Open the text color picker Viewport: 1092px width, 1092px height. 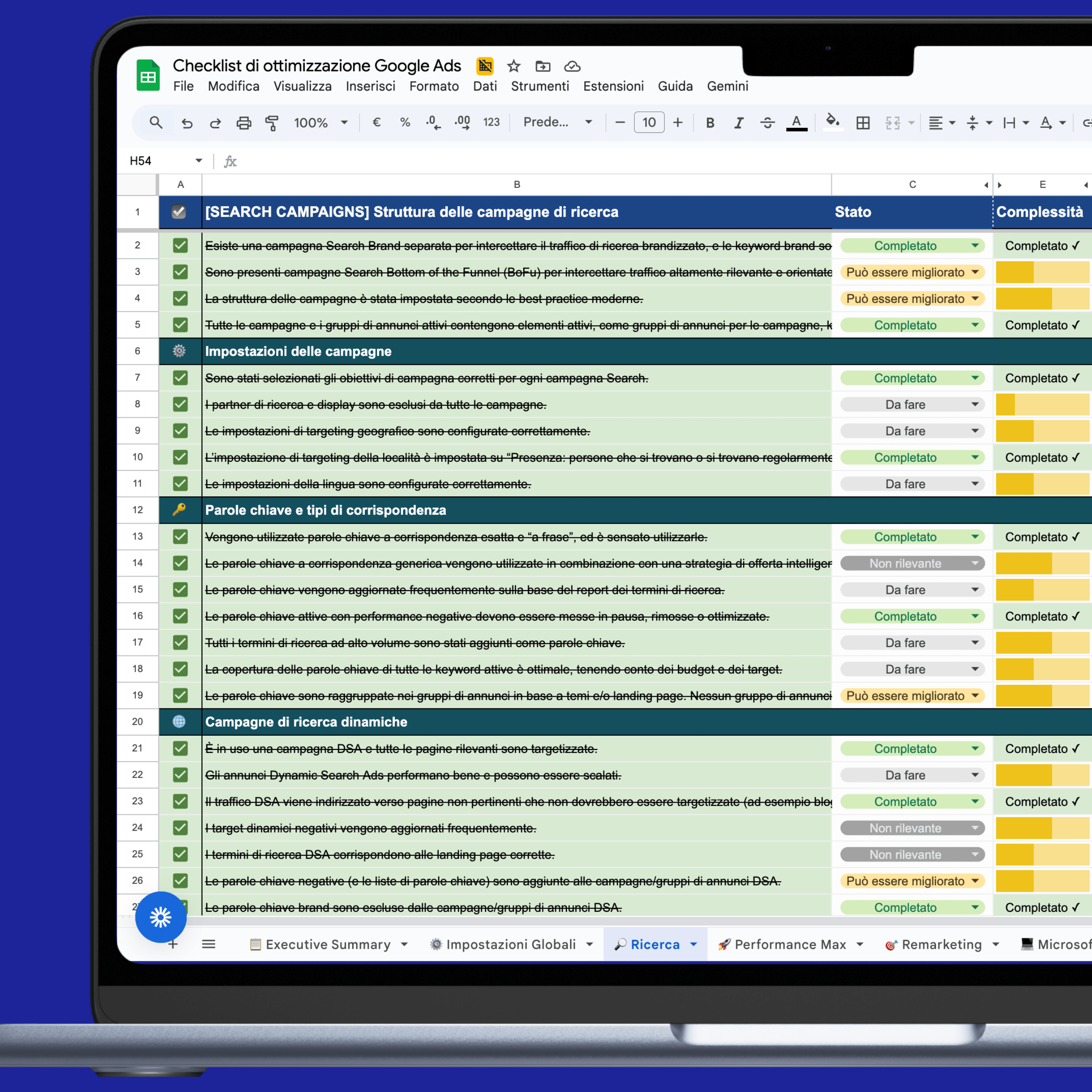[x=796, y=123]
